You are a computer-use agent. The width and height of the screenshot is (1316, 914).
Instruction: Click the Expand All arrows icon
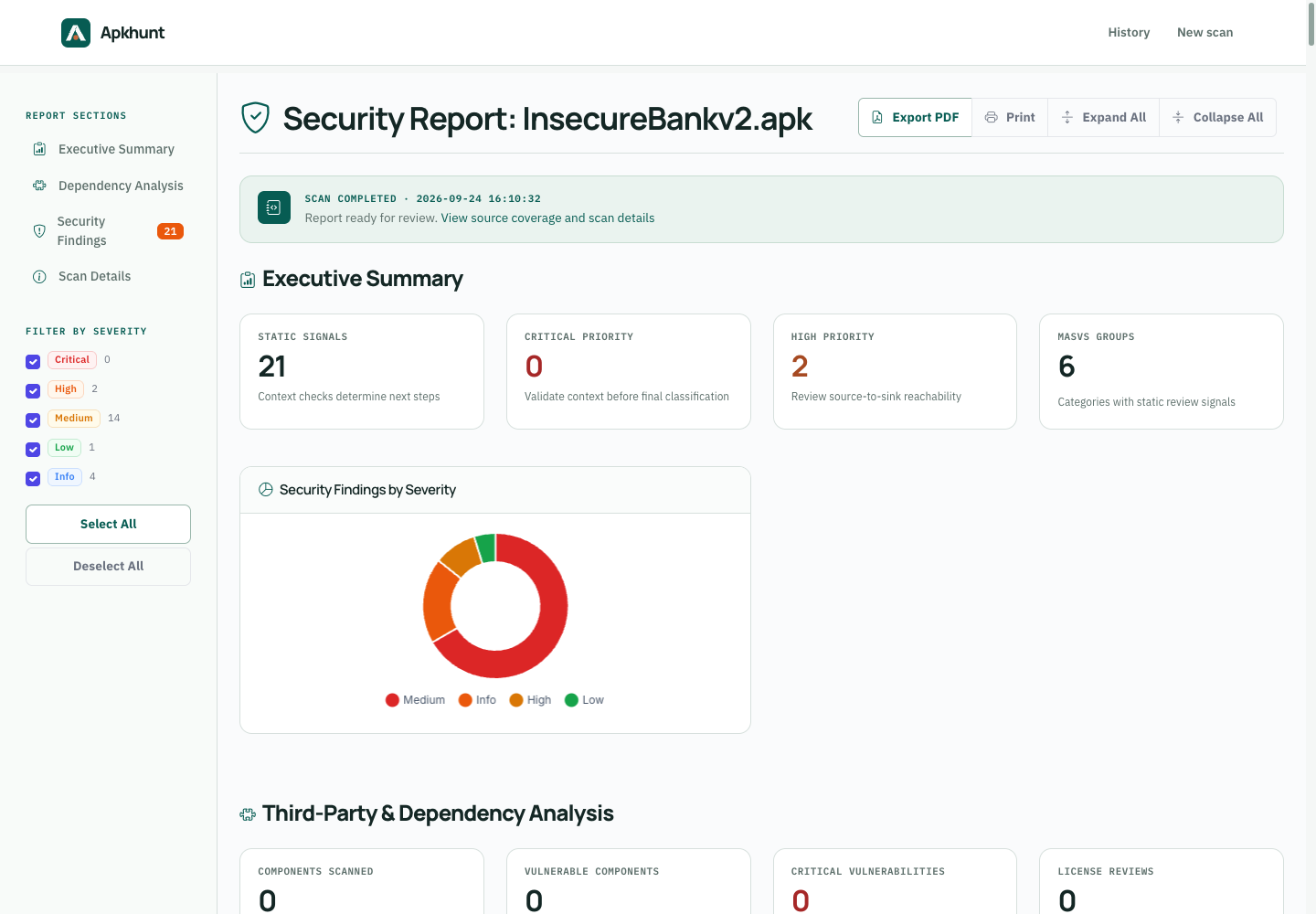(x=1067, y=117)
